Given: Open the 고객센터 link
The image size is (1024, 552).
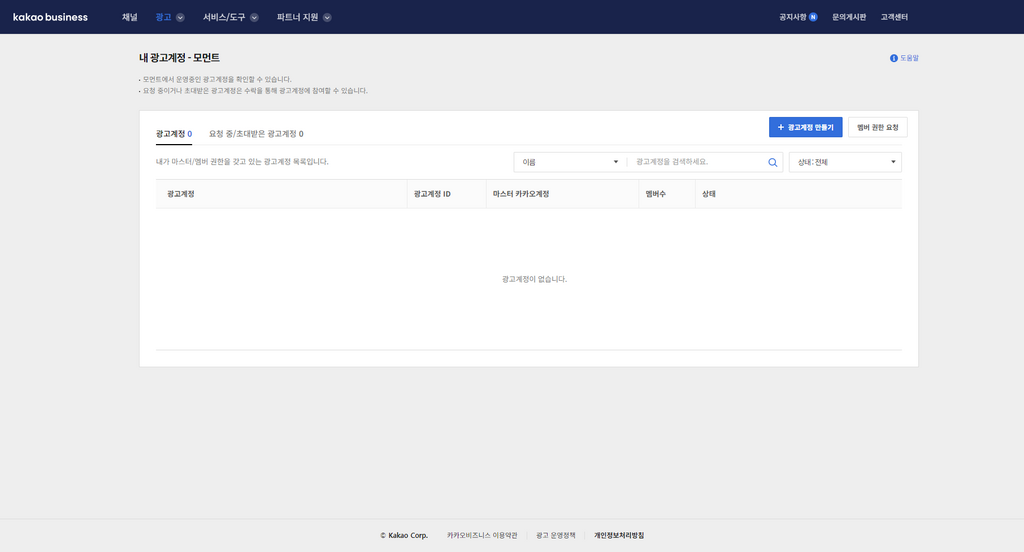Looking at the screenshot, I should click(x=894, y=17).
